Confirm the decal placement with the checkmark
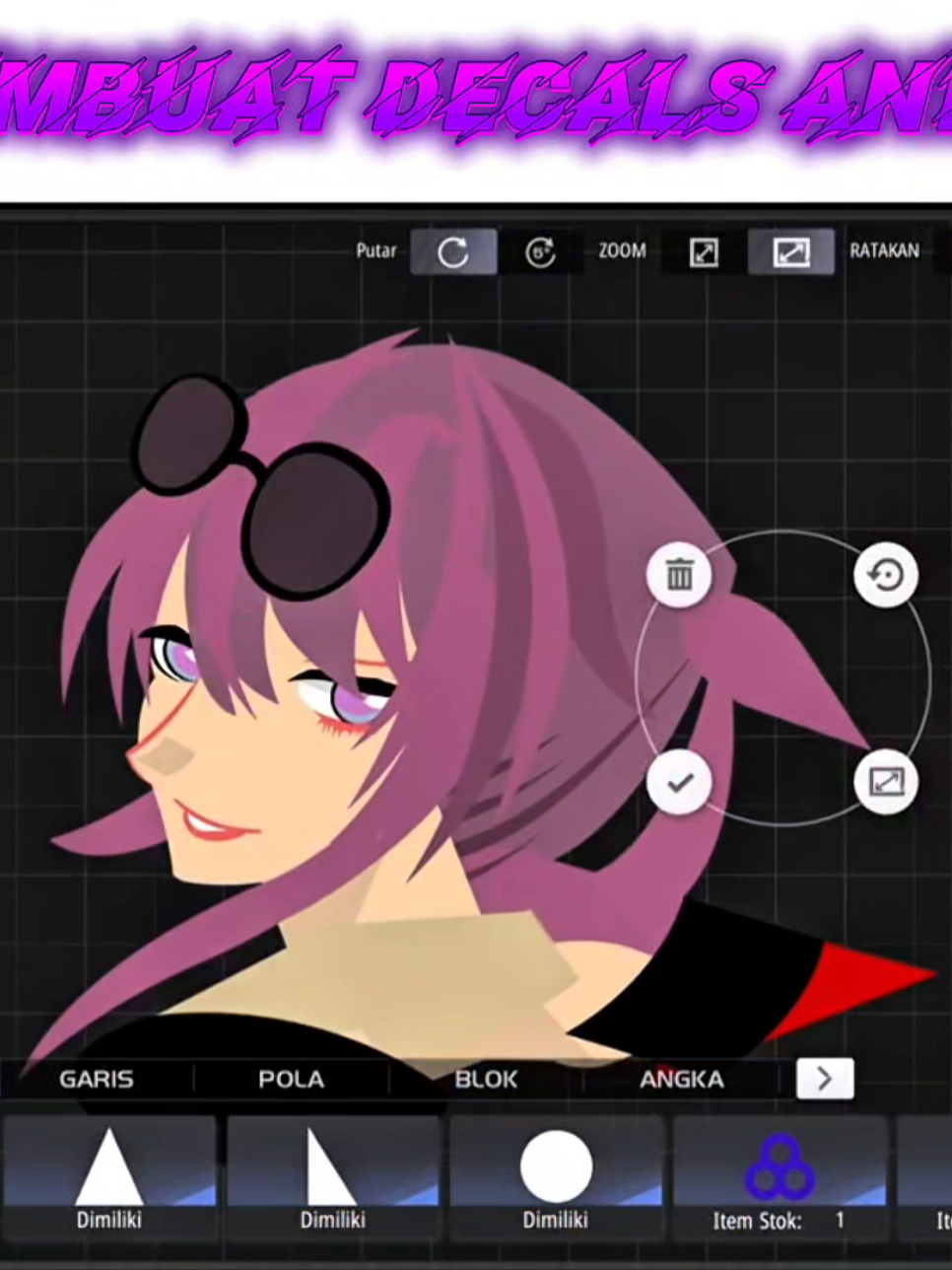This screenshot has width=952, height=1270. 679,782
